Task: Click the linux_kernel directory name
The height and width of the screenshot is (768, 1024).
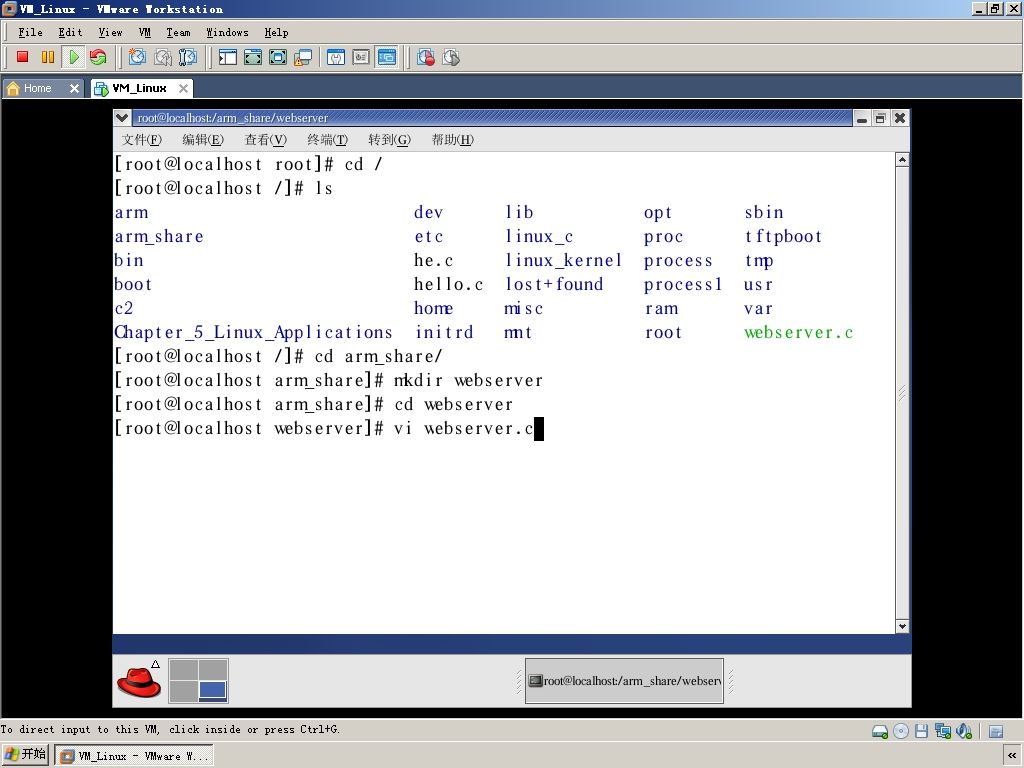Action: coord(563,261)
